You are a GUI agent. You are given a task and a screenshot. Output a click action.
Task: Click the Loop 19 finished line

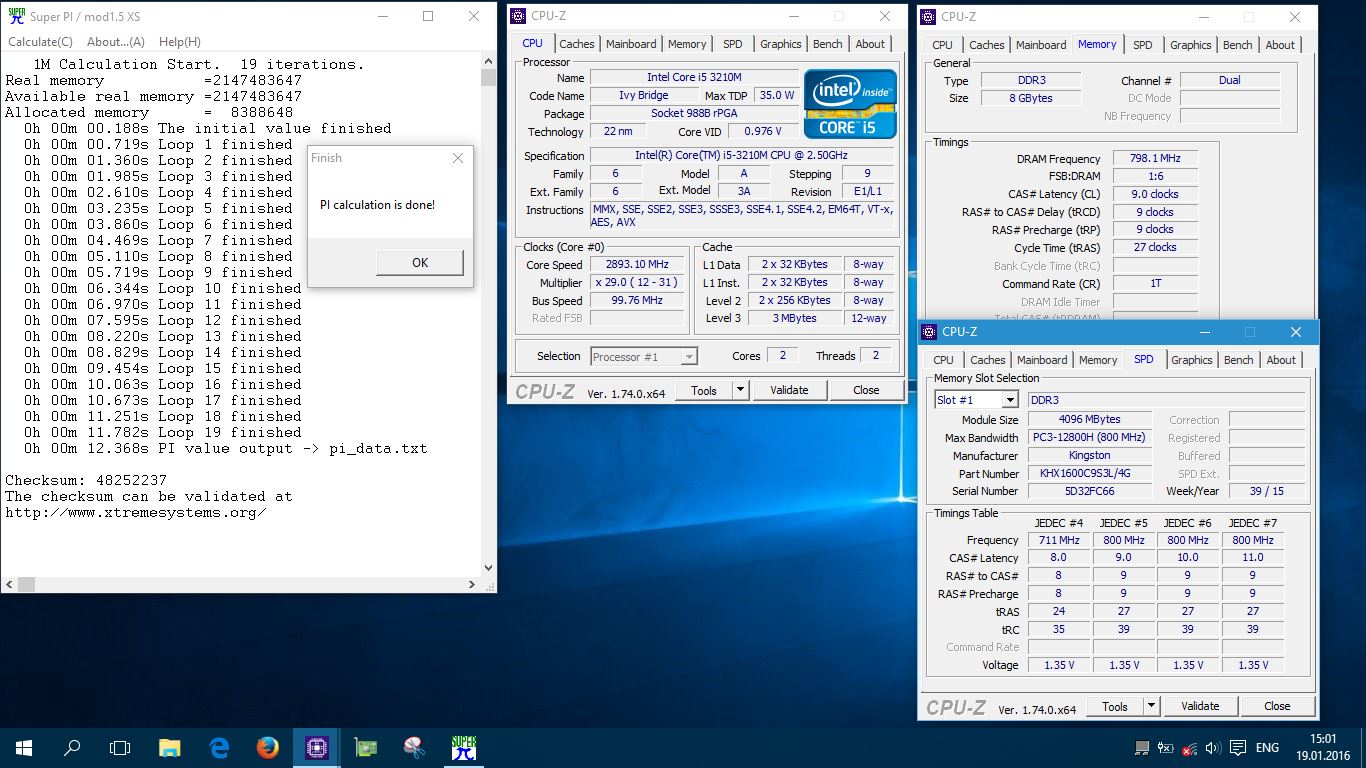coord(163,432)
